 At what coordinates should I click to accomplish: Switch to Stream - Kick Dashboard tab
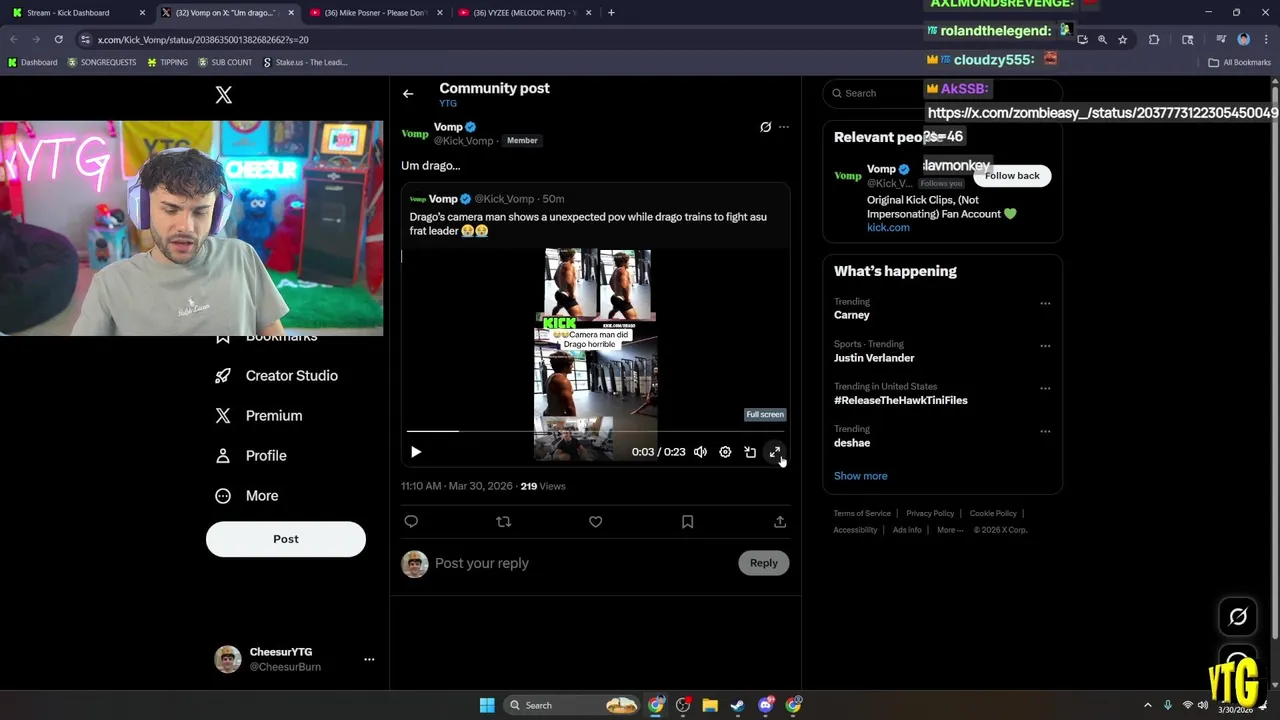(x=78, y=13)
